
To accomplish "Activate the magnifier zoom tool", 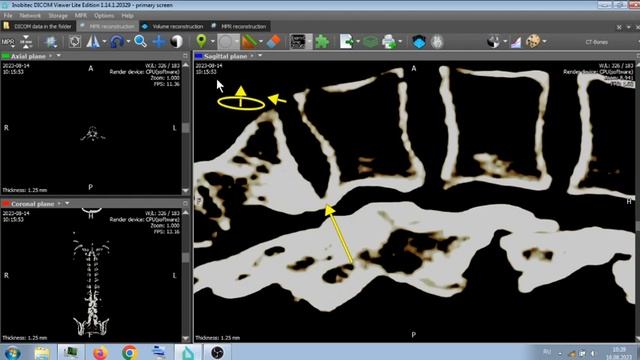I will tap(140, 42).
